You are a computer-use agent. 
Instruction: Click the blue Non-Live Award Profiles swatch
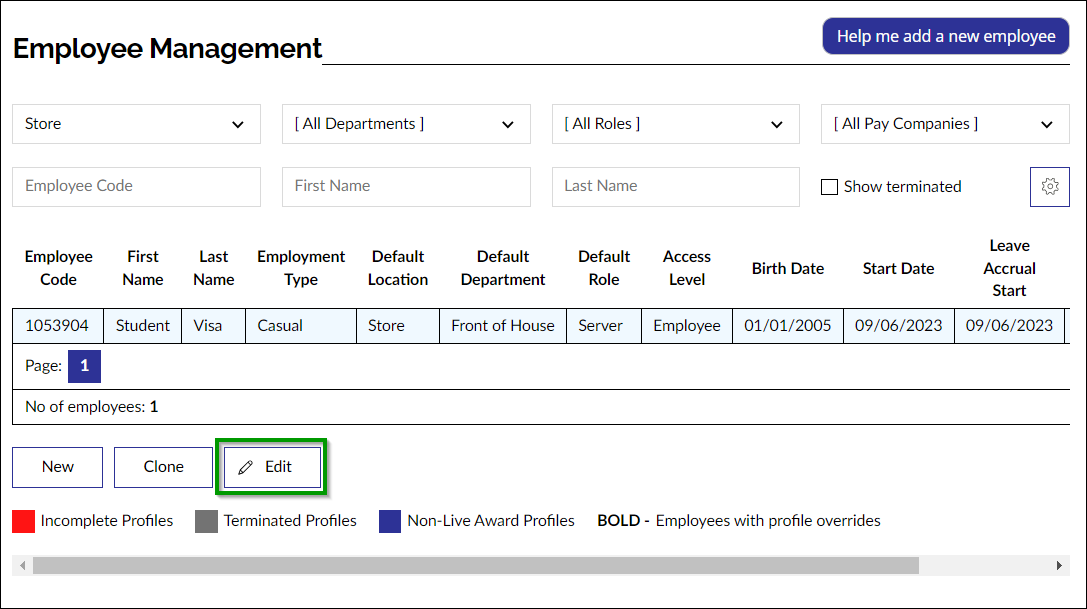coord(389,520)
